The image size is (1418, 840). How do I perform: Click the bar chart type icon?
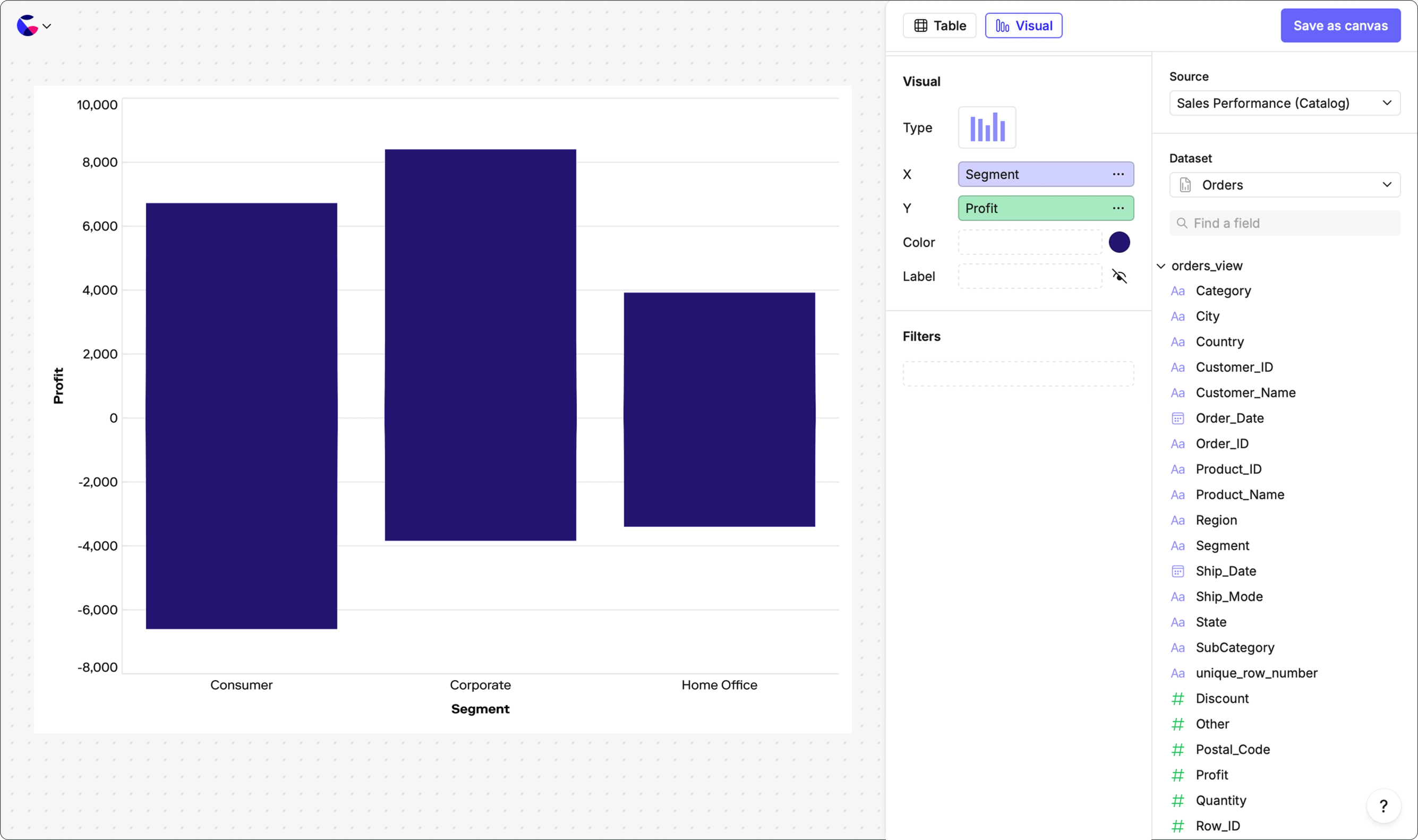[x=987, y=127]
